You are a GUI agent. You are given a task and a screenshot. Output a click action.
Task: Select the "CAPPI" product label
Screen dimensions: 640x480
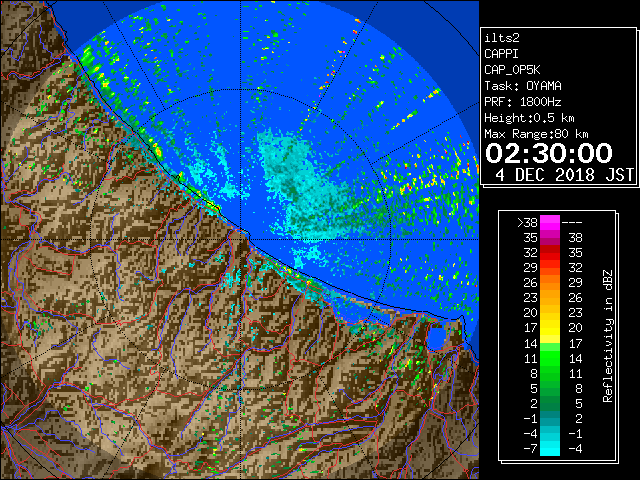[501, 54]
